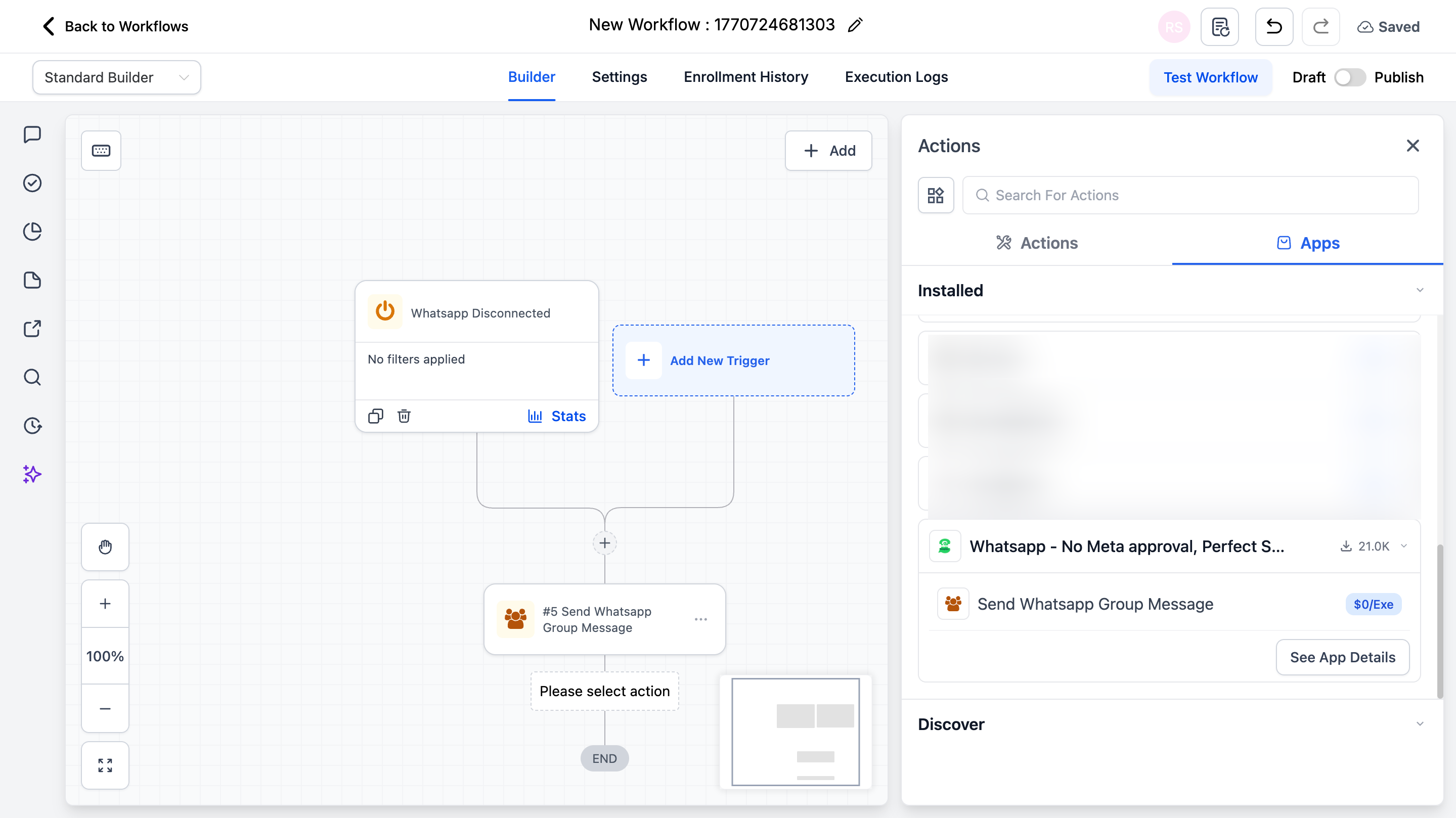Click the redo icon in the top bar
Image resolution: width=1456 pixels, height=818 pixels.
pos(1321,27)
